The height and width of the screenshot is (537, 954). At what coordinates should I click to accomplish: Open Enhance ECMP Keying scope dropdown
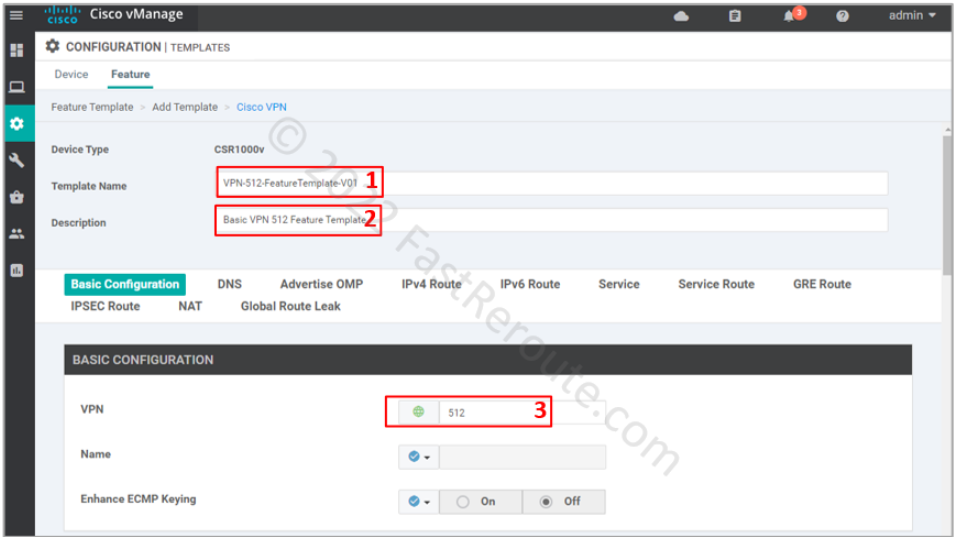tap(419, 502)
